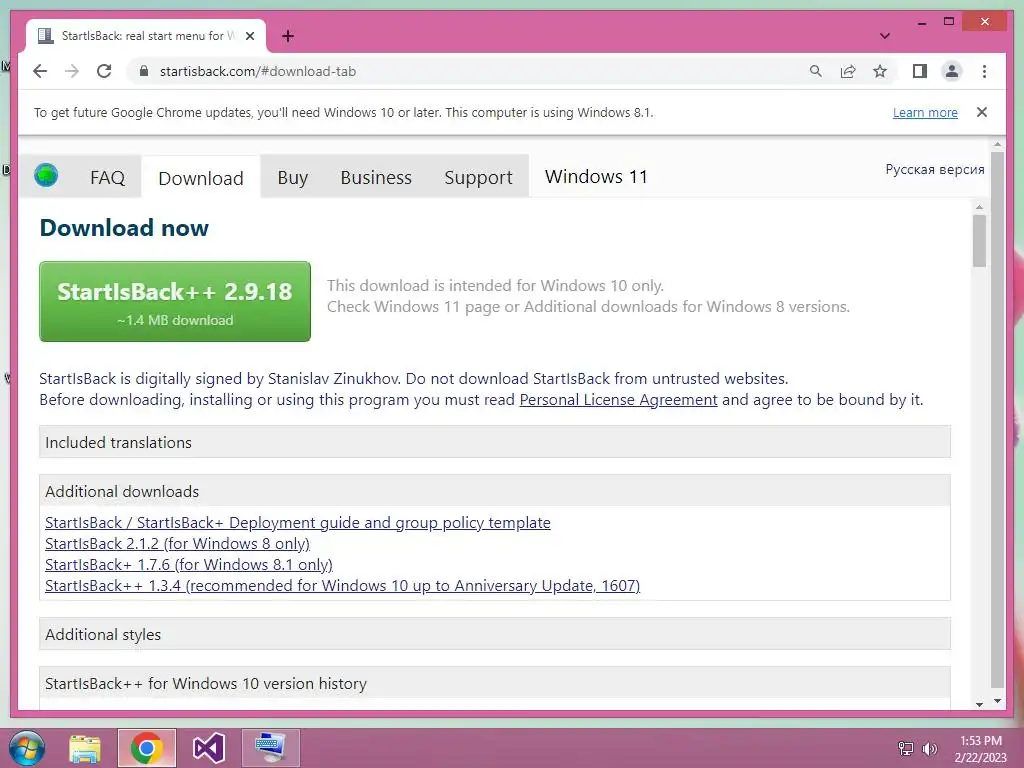Open the on-screen keyboard taskbar app
Image resolution: width=1024 pixels, height=768 pixels.
pyautogui.click(x=270, y=748)
